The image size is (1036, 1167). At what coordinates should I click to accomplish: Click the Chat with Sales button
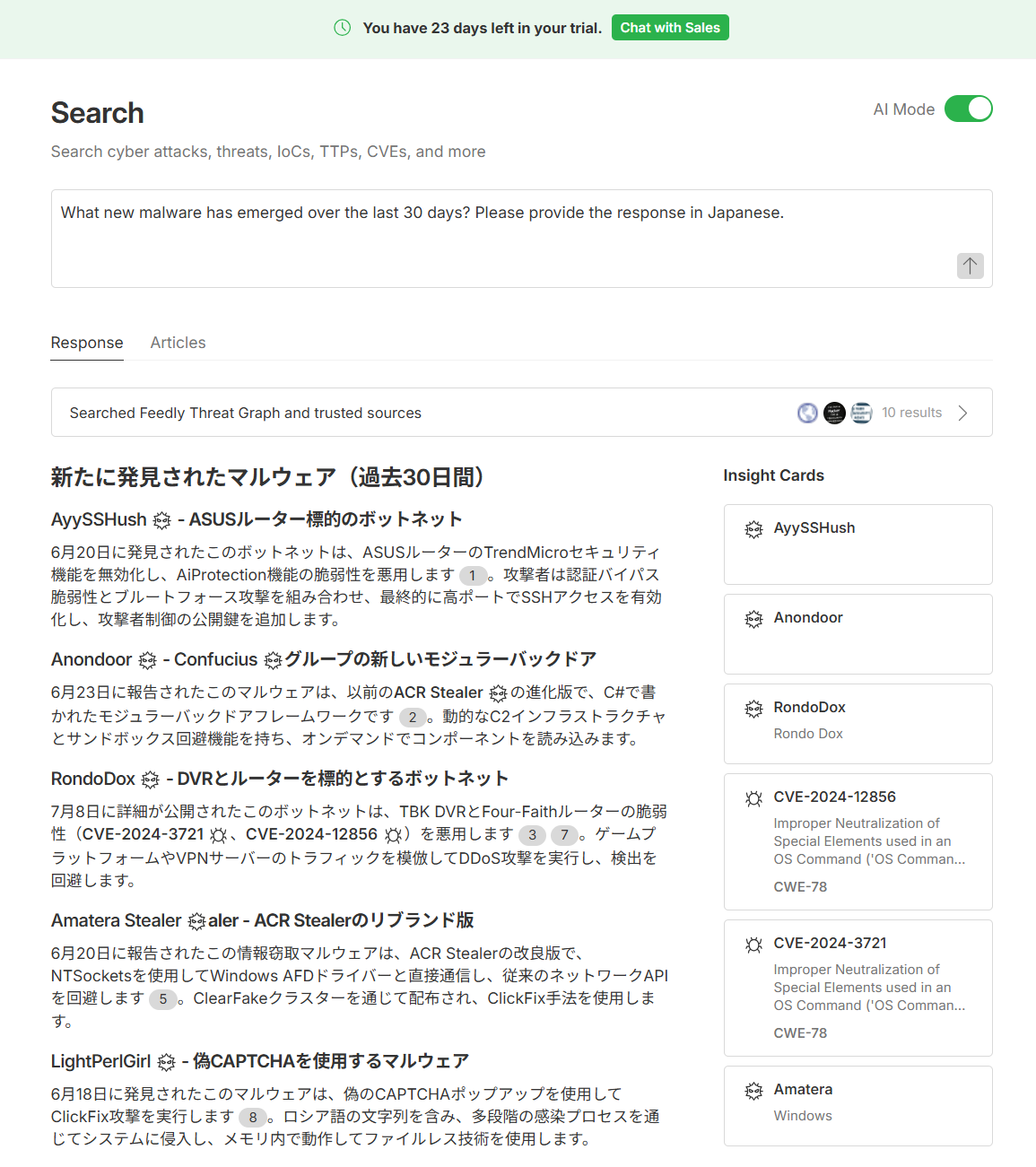pos(670,28)
